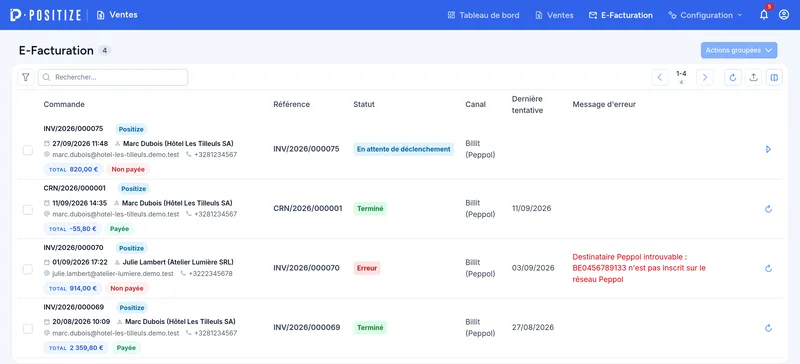Click Non payée badge on INV/2026/000075
The image size is (800, 364).
coord(128,169)
